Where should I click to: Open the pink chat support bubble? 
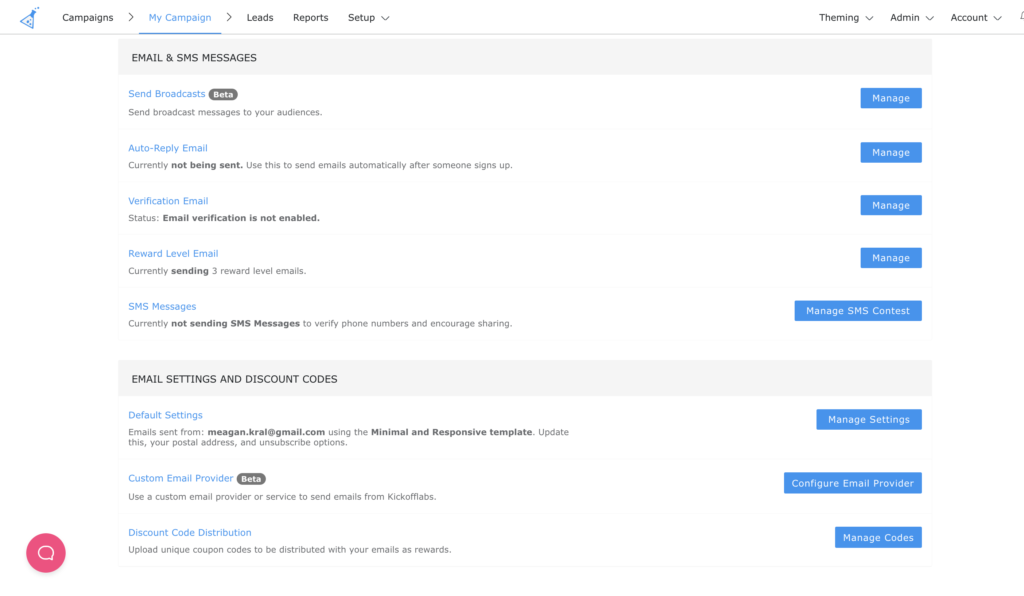(46, 553)
